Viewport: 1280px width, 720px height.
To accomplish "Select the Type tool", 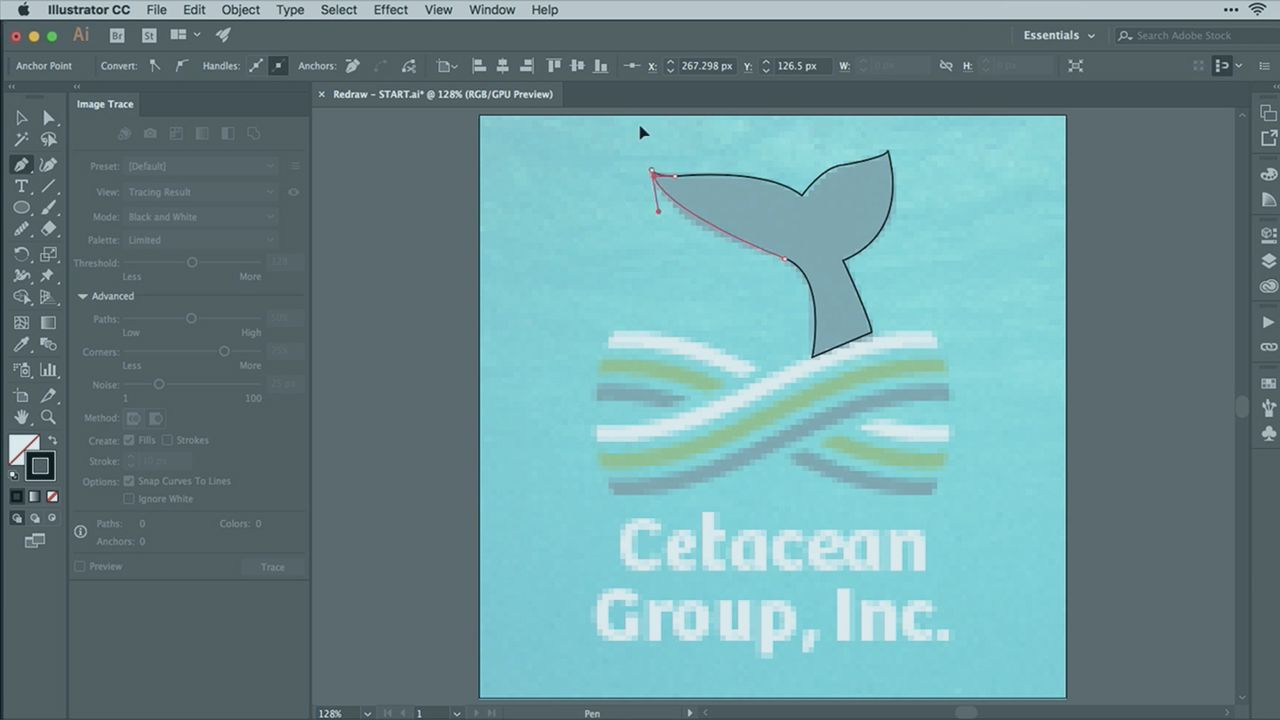I will click(x=21, y=187).
